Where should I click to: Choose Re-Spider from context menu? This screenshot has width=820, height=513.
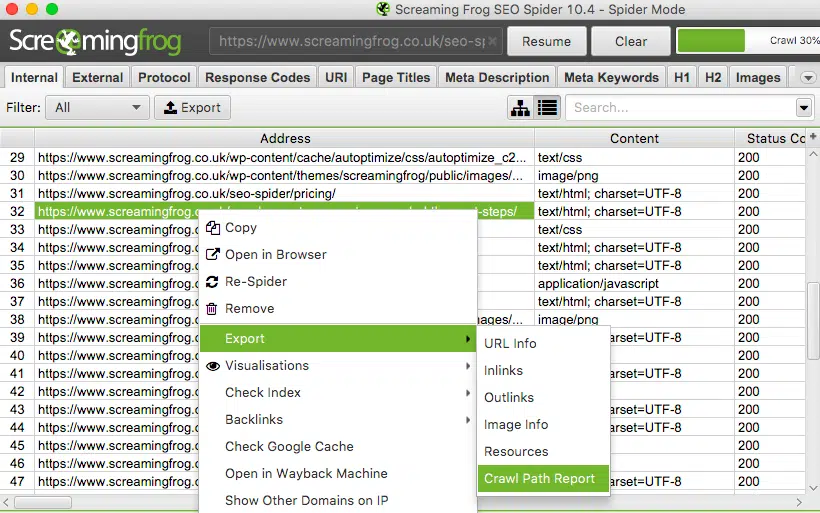pyautogui.click(x=338, y=282)
